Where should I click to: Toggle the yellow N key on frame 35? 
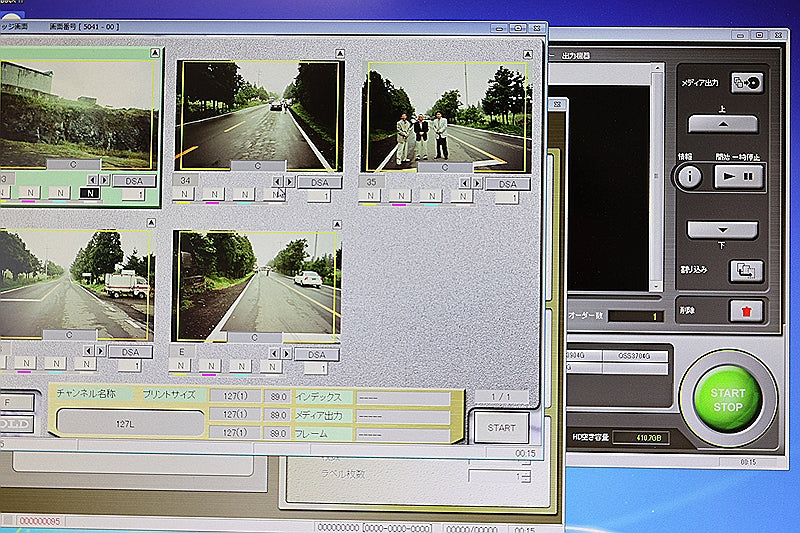pos(370,196)
